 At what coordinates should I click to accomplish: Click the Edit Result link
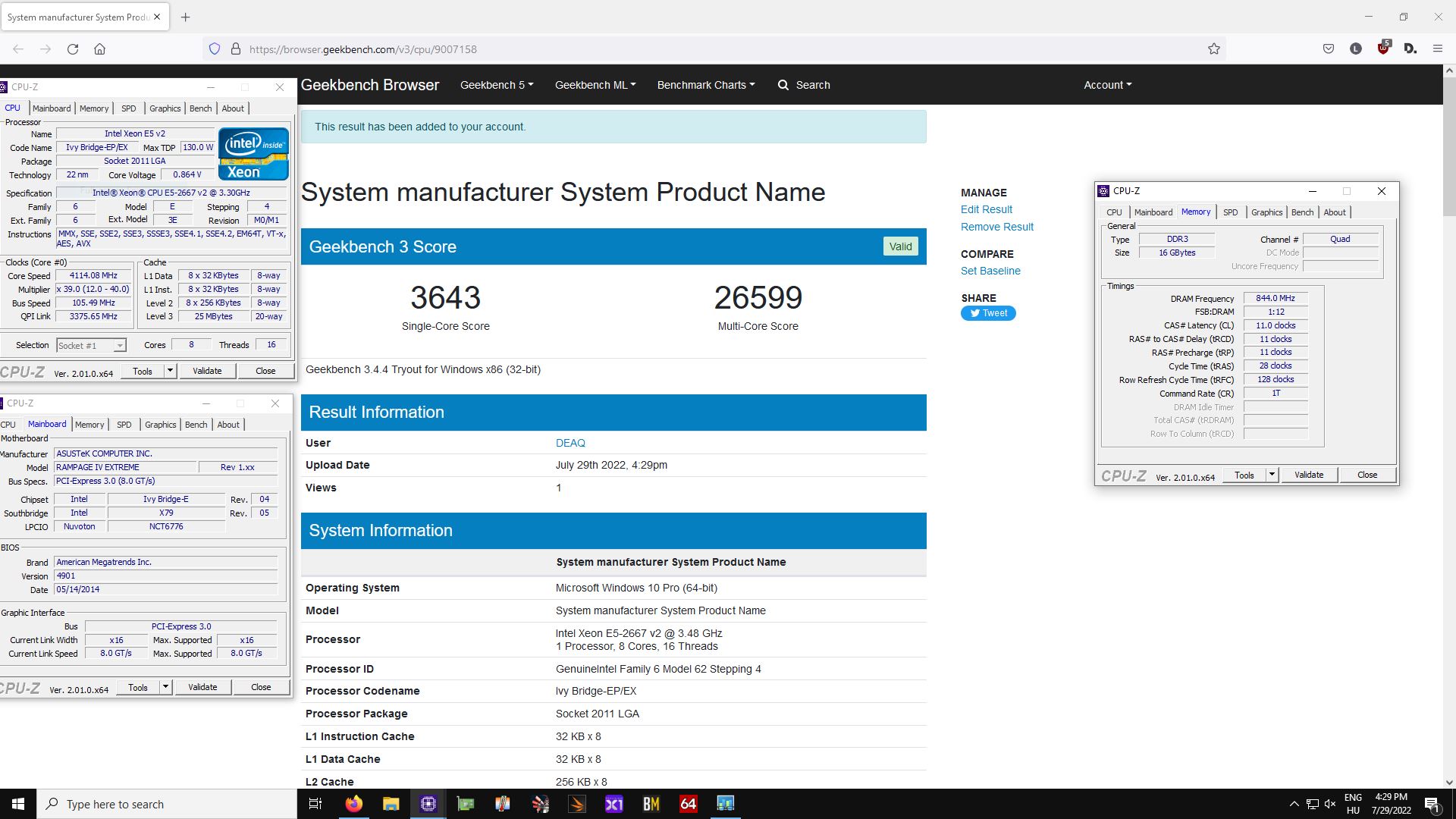[986, 209]
